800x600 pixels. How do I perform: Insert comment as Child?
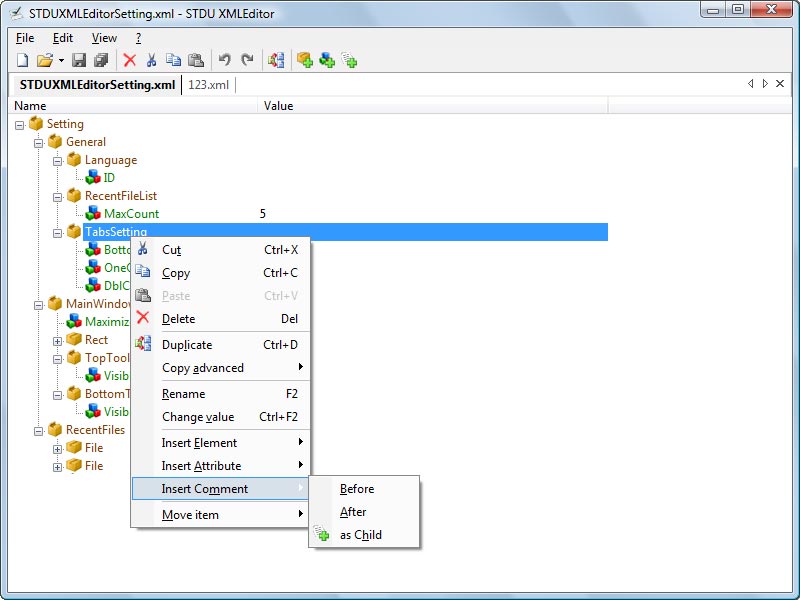[364, 535]
